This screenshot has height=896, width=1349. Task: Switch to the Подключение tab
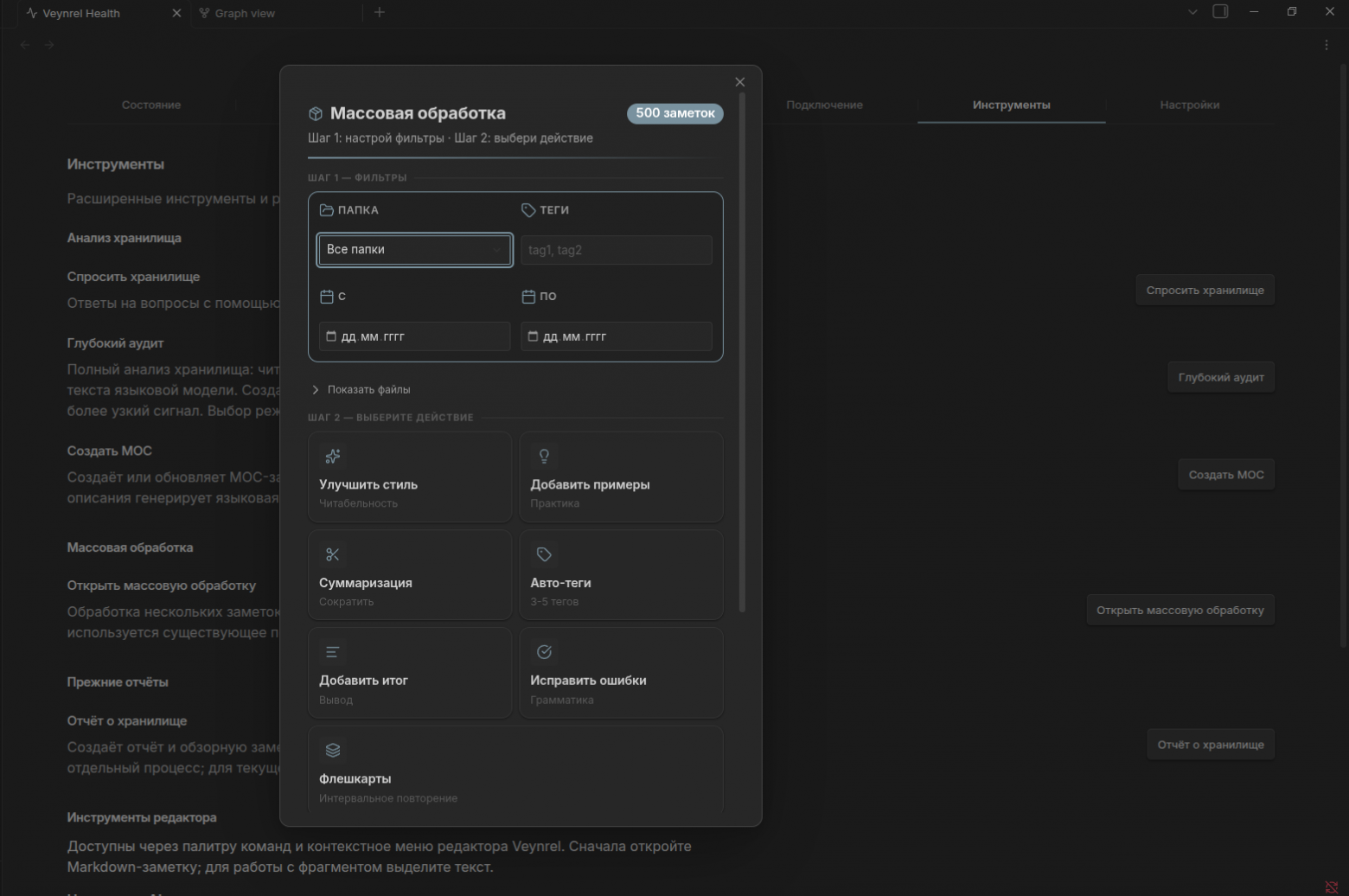pos(824,105)
